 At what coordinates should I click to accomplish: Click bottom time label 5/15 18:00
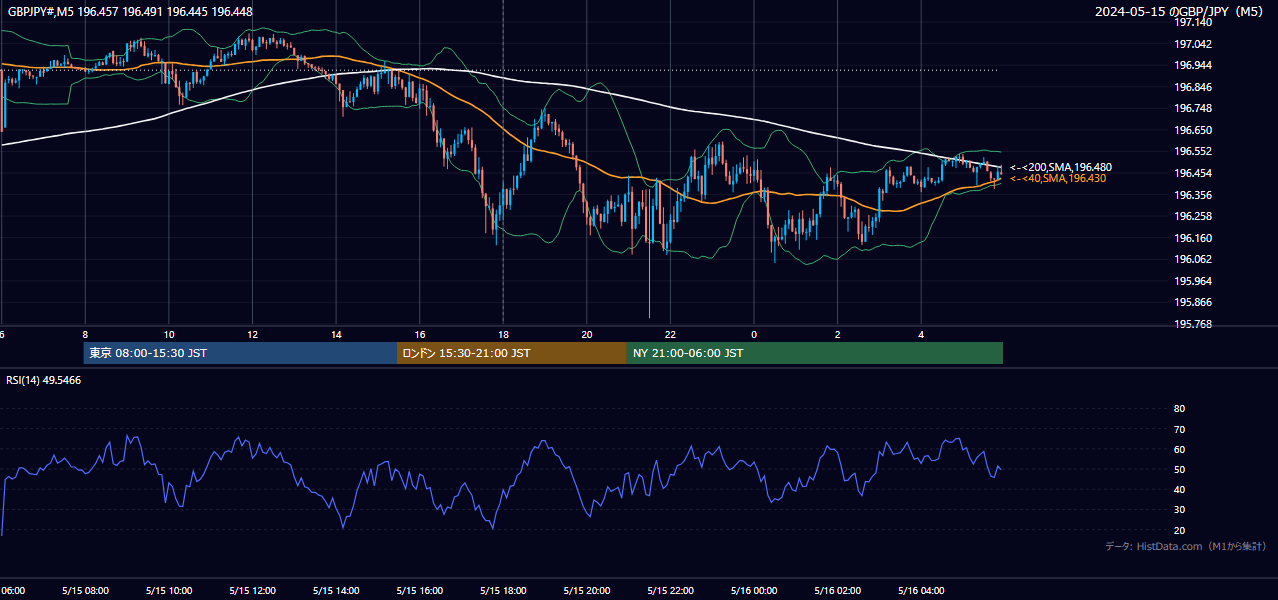(503, 591)
